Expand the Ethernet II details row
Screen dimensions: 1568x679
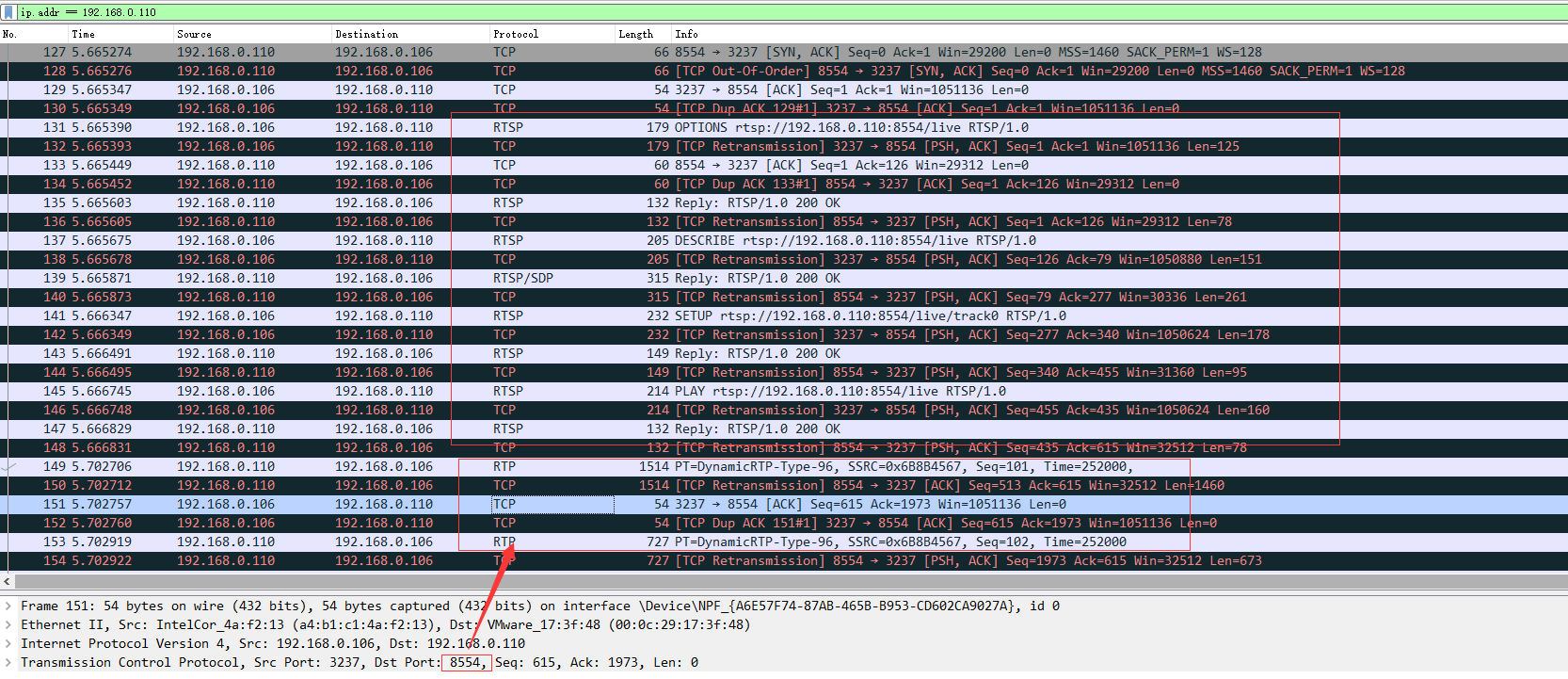pos(8,624)
